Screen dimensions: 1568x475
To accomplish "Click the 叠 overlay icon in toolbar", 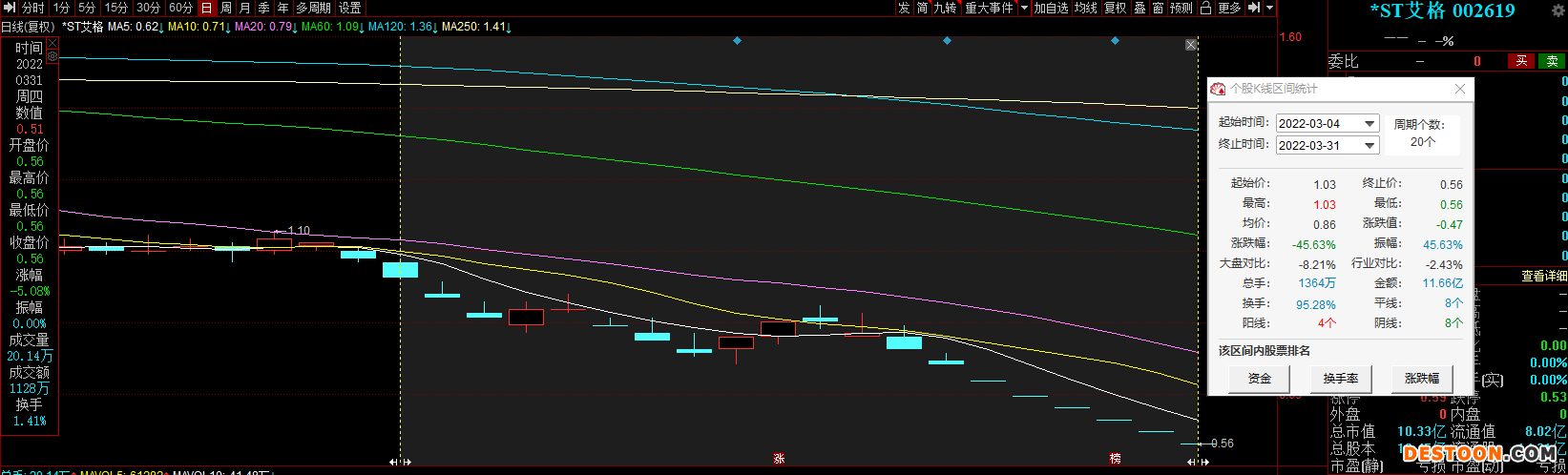I will pos(1139,8).
